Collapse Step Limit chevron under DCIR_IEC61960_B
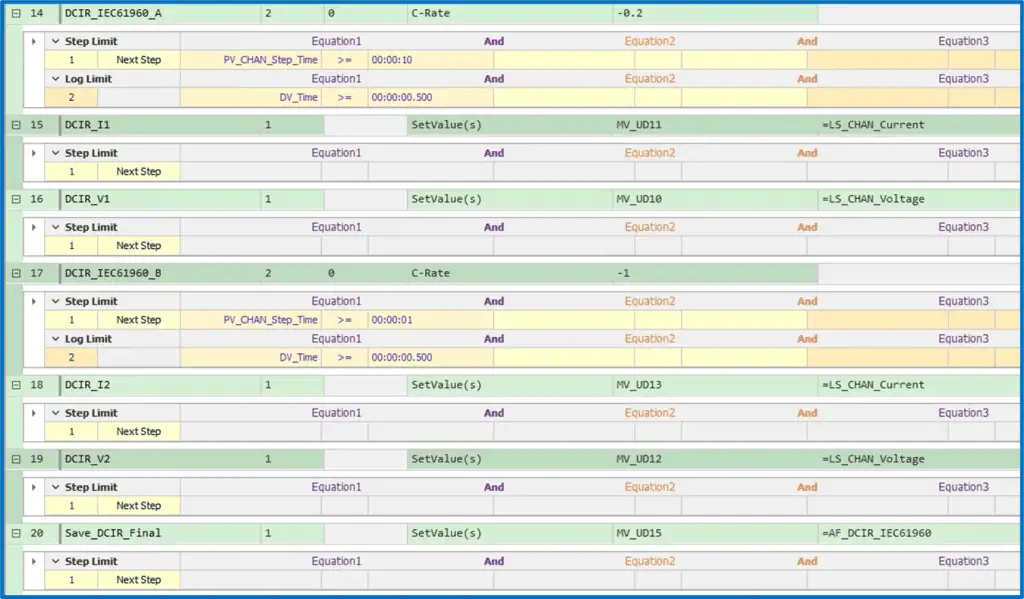This screenshot has height=599, width=1024. pyautogui.click(x=56, y=301)
